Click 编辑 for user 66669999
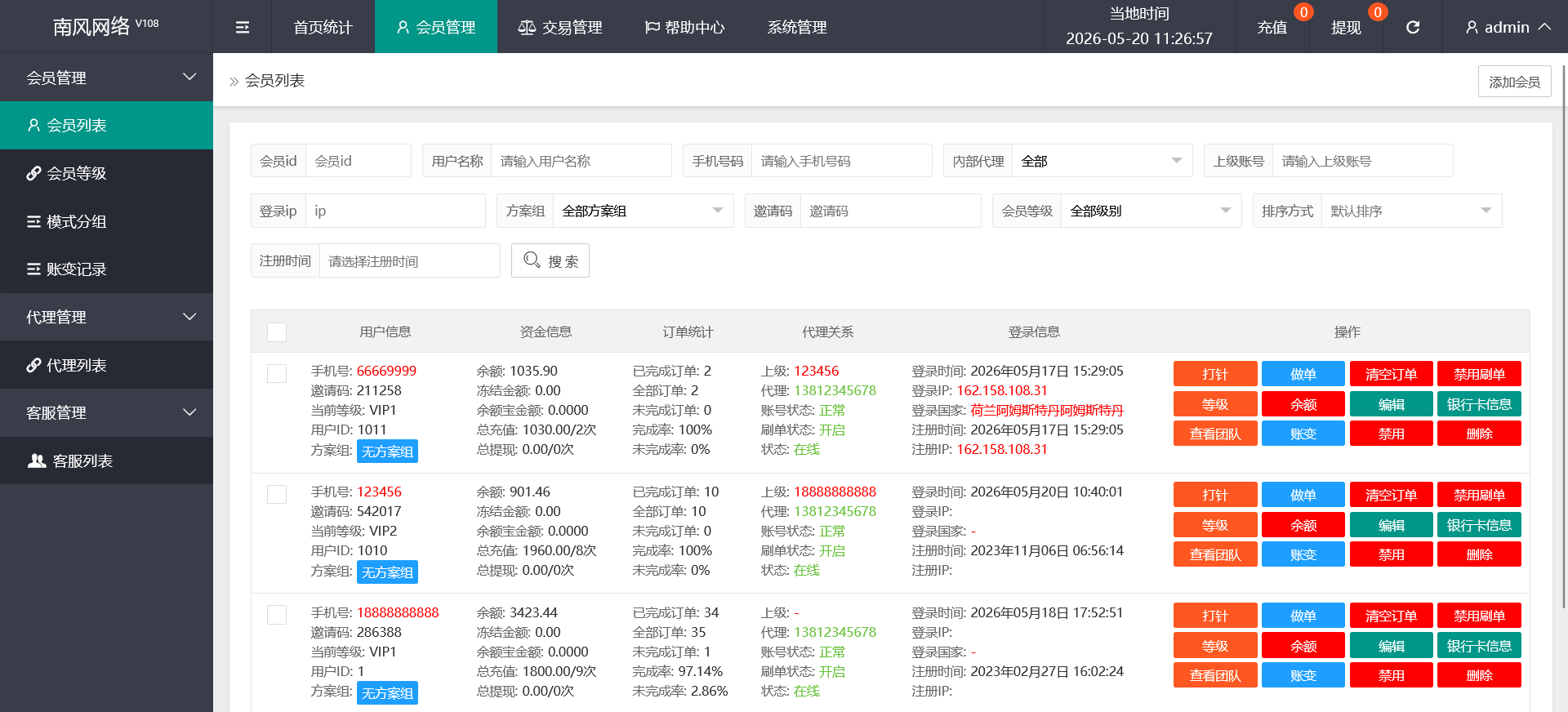Viewport: 1568px width, 712px height. click(x=1391, y=404)
